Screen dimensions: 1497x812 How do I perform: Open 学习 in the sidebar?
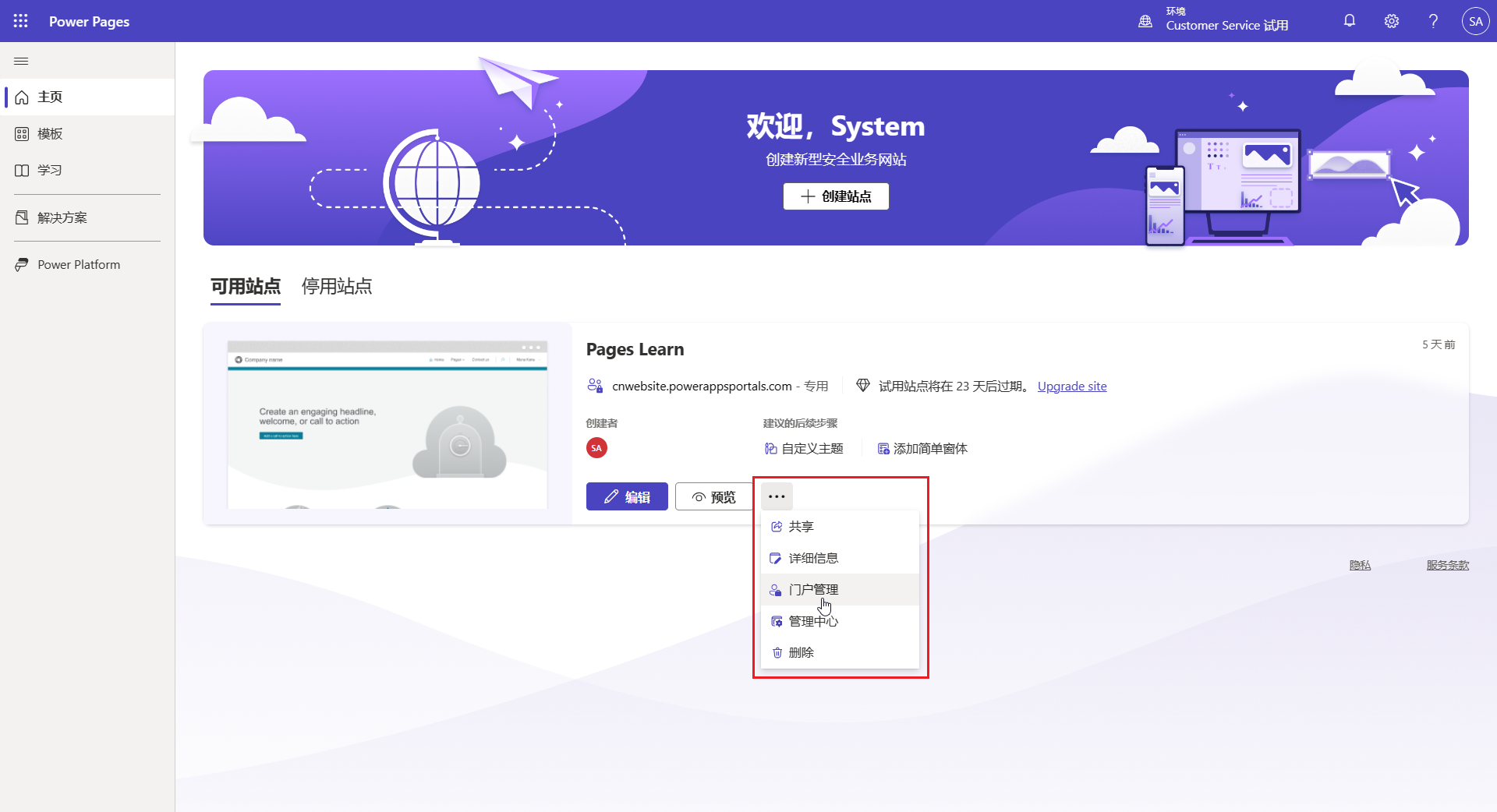click(x=87, y=170)
